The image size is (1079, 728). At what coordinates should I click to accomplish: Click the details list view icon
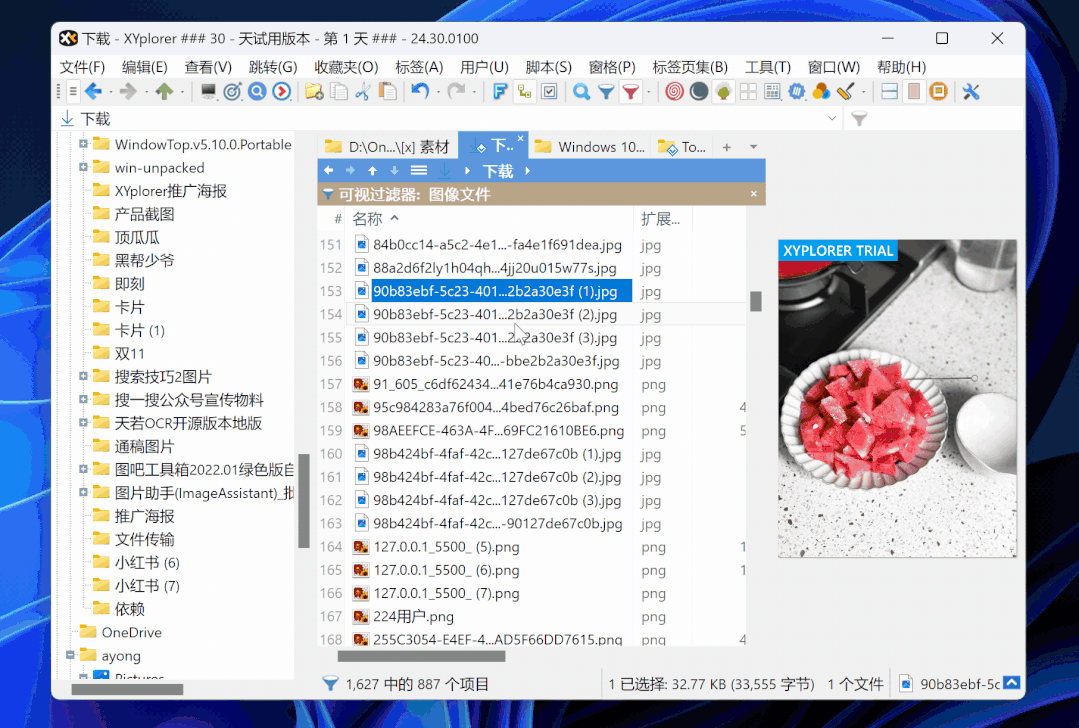pos(772,92)
